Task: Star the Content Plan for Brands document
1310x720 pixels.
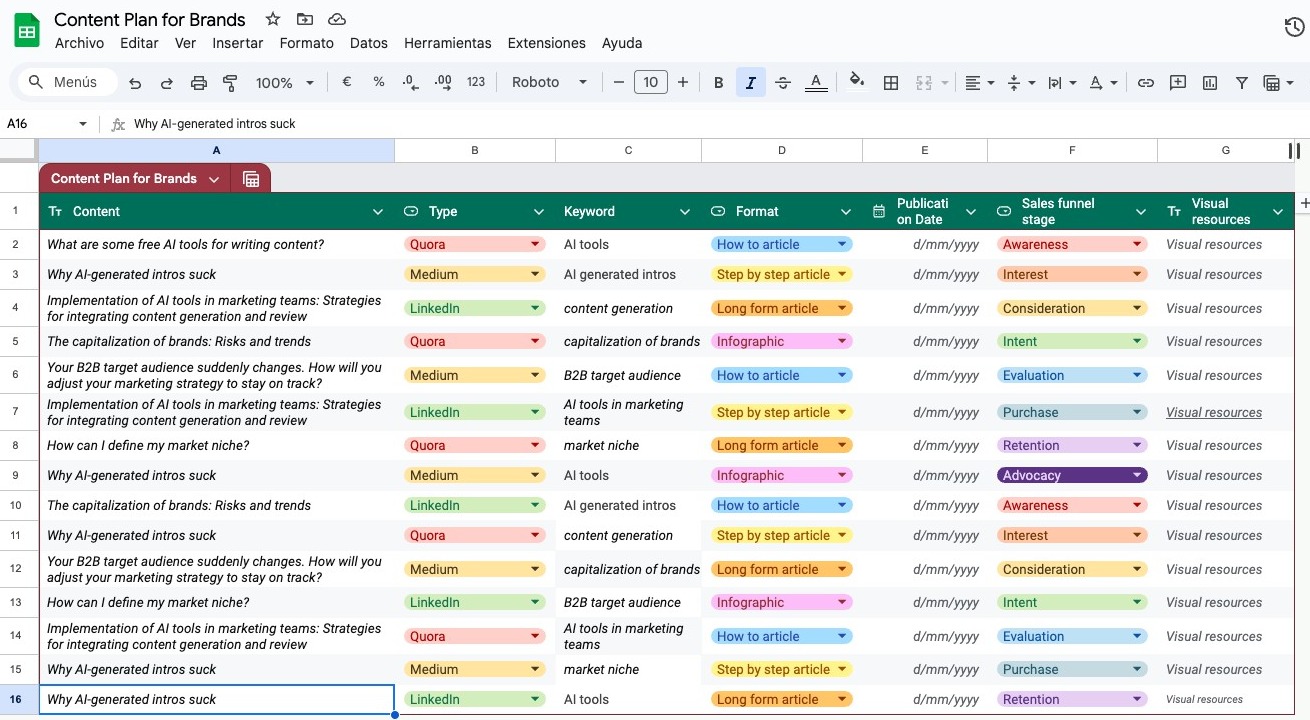Action: [273, 19]
